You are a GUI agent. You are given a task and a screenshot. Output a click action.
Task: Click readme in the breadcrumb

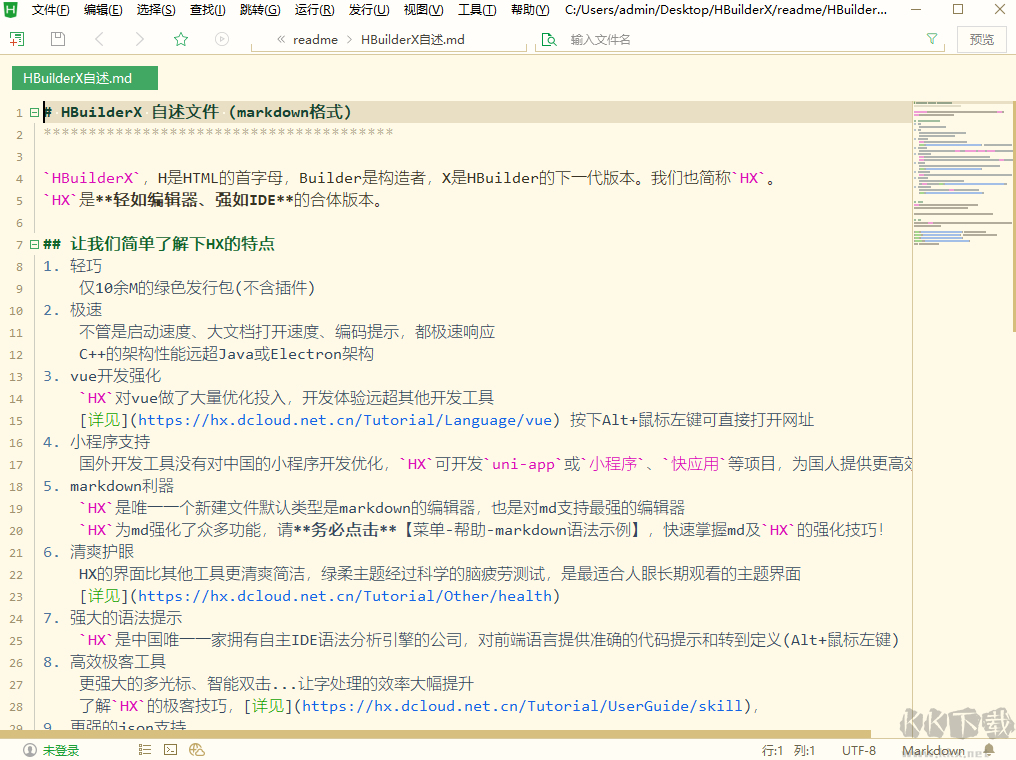point(315,40)
